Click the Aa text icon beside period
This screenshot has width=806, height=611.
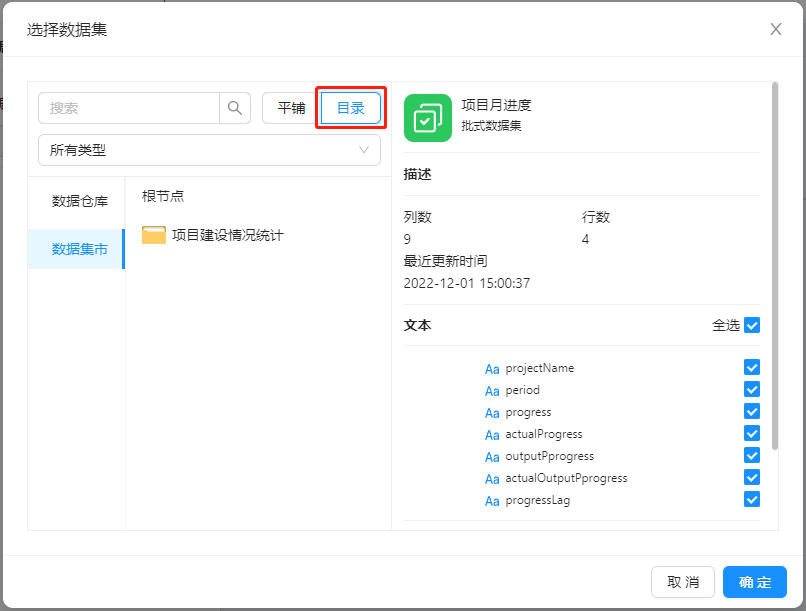[492, 391]
